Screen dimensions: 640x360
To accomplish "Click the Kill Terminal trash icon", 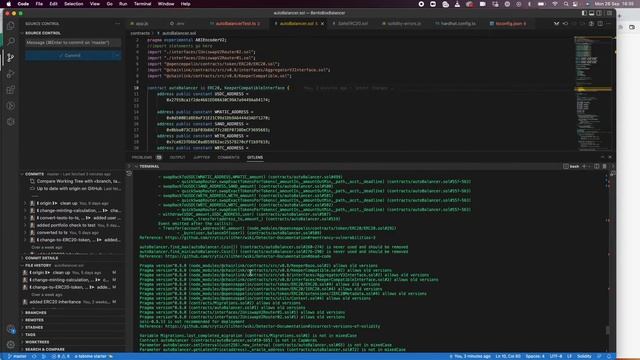I will tap(604, 166).
